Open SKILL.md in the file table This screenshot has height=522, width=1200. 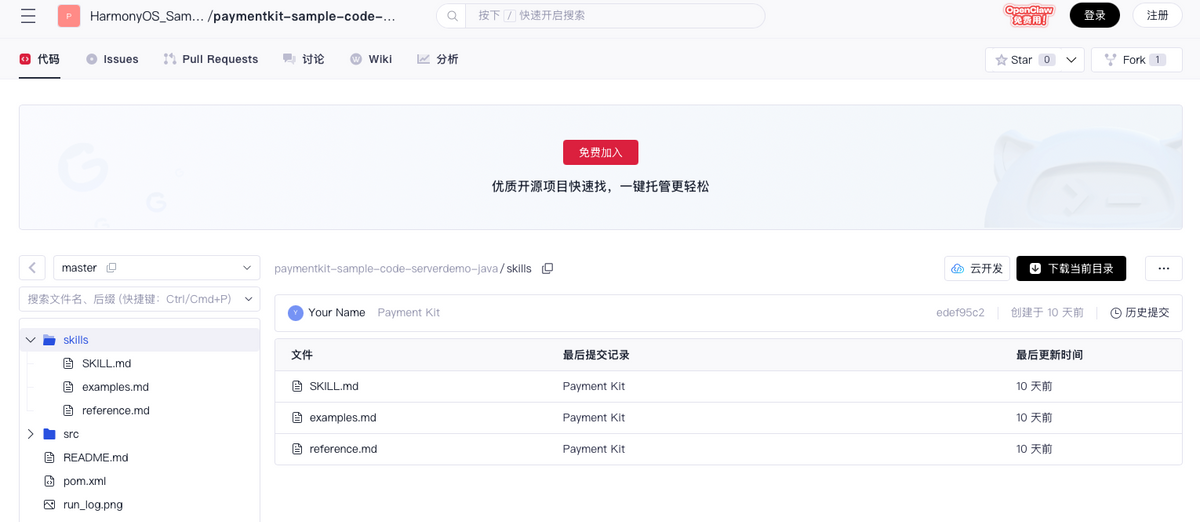(x=334, y=386)
